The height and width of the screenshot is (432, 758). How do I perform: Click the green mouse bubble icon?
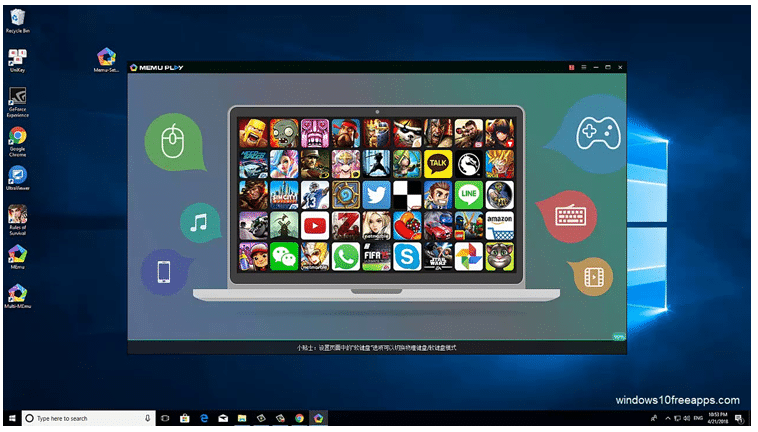(174, 142)
